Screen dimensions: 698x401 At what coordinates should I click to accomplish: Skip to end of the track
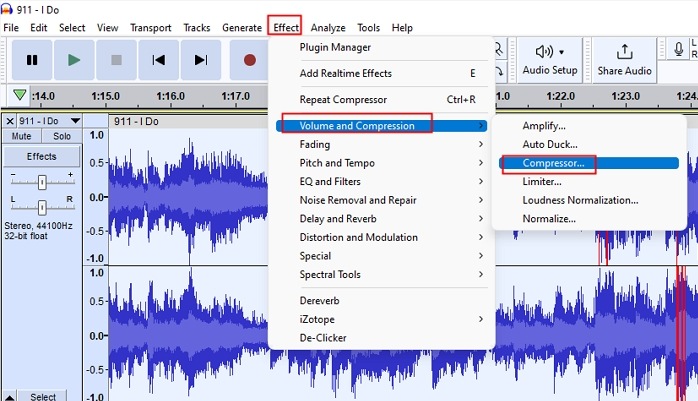[201, 60]
